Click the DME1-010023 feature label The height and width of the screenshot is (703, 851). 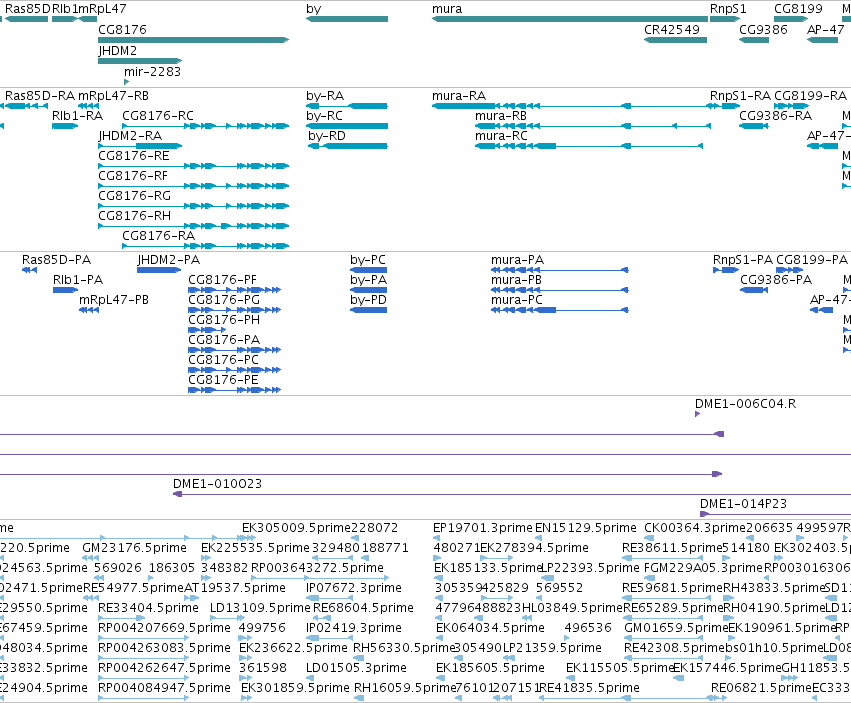click(218, 484)
